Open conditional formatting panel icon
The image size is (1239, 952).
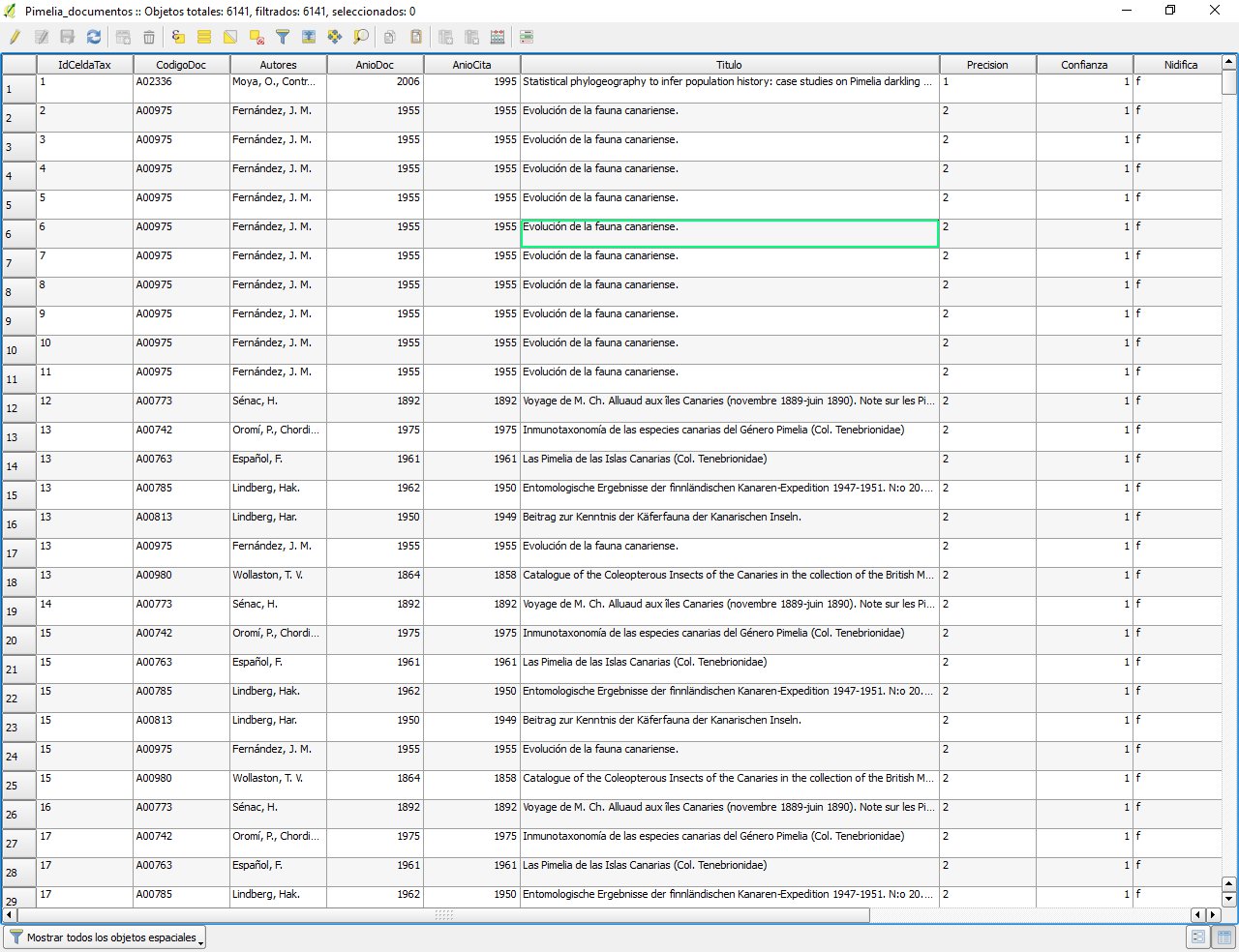[527, 37]
